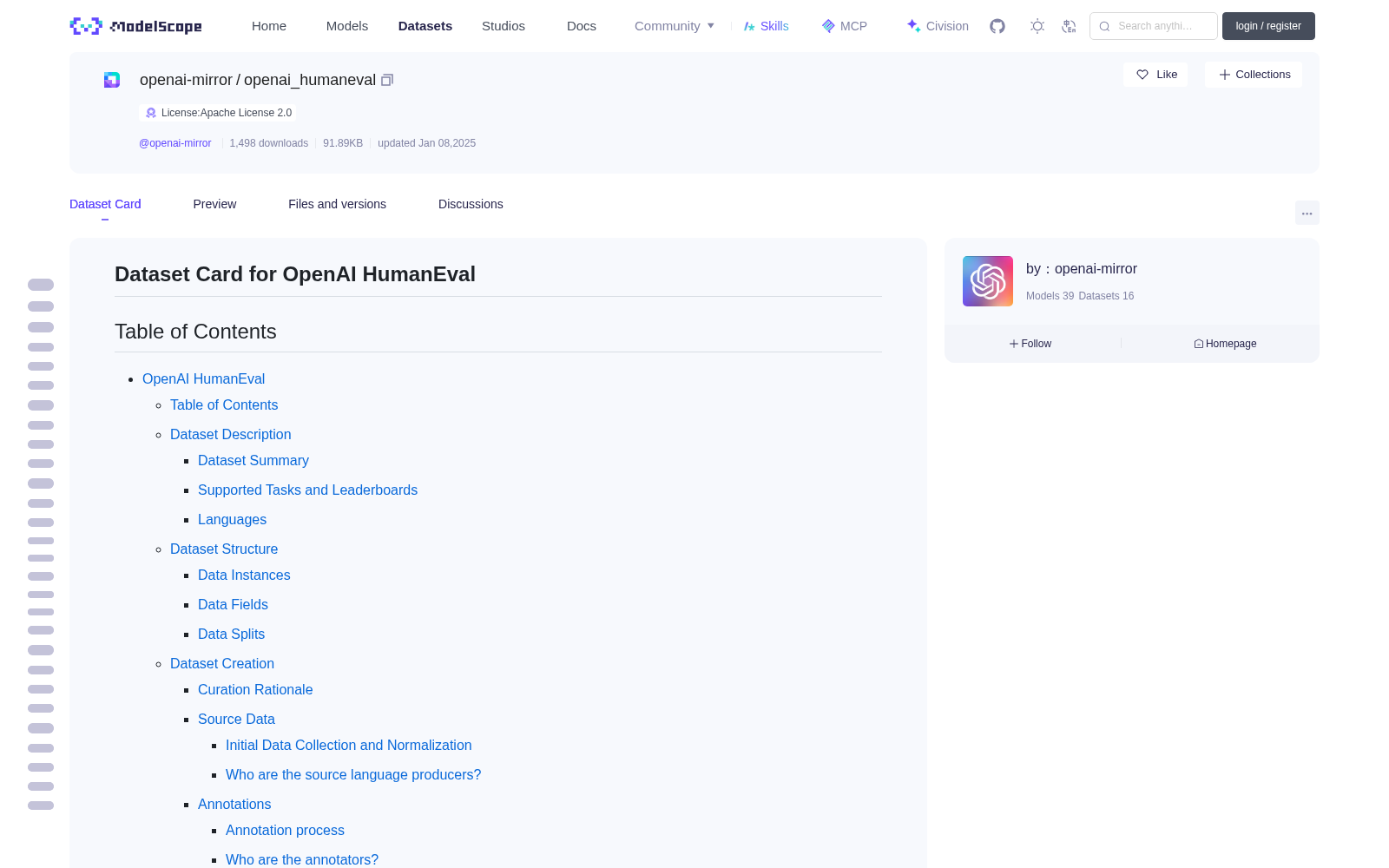
Task: Click Models 39 count in sidebar
Action: tap(1050, 296)
